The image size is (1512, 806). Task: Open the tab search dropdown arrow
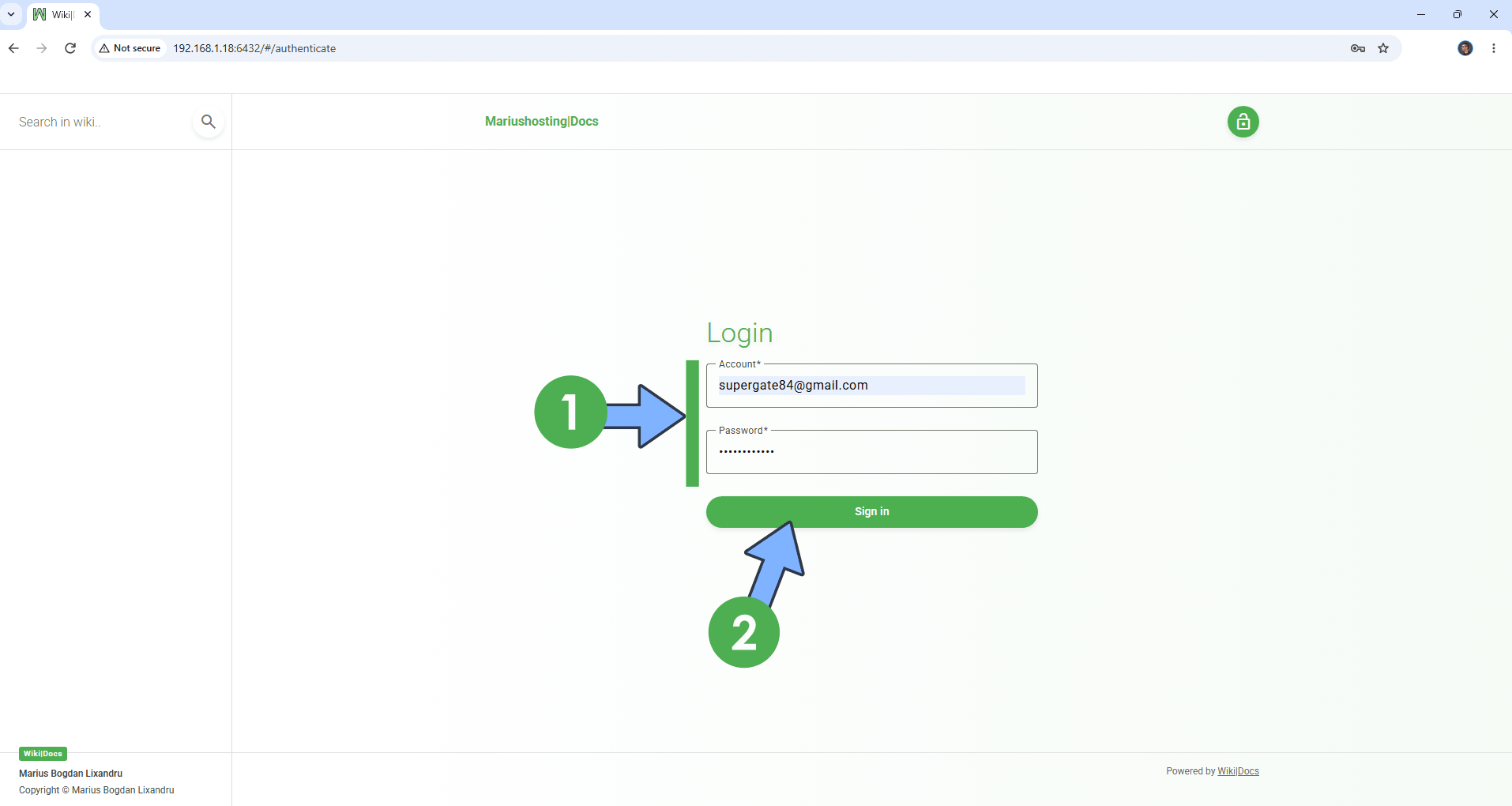click(11, 14)
